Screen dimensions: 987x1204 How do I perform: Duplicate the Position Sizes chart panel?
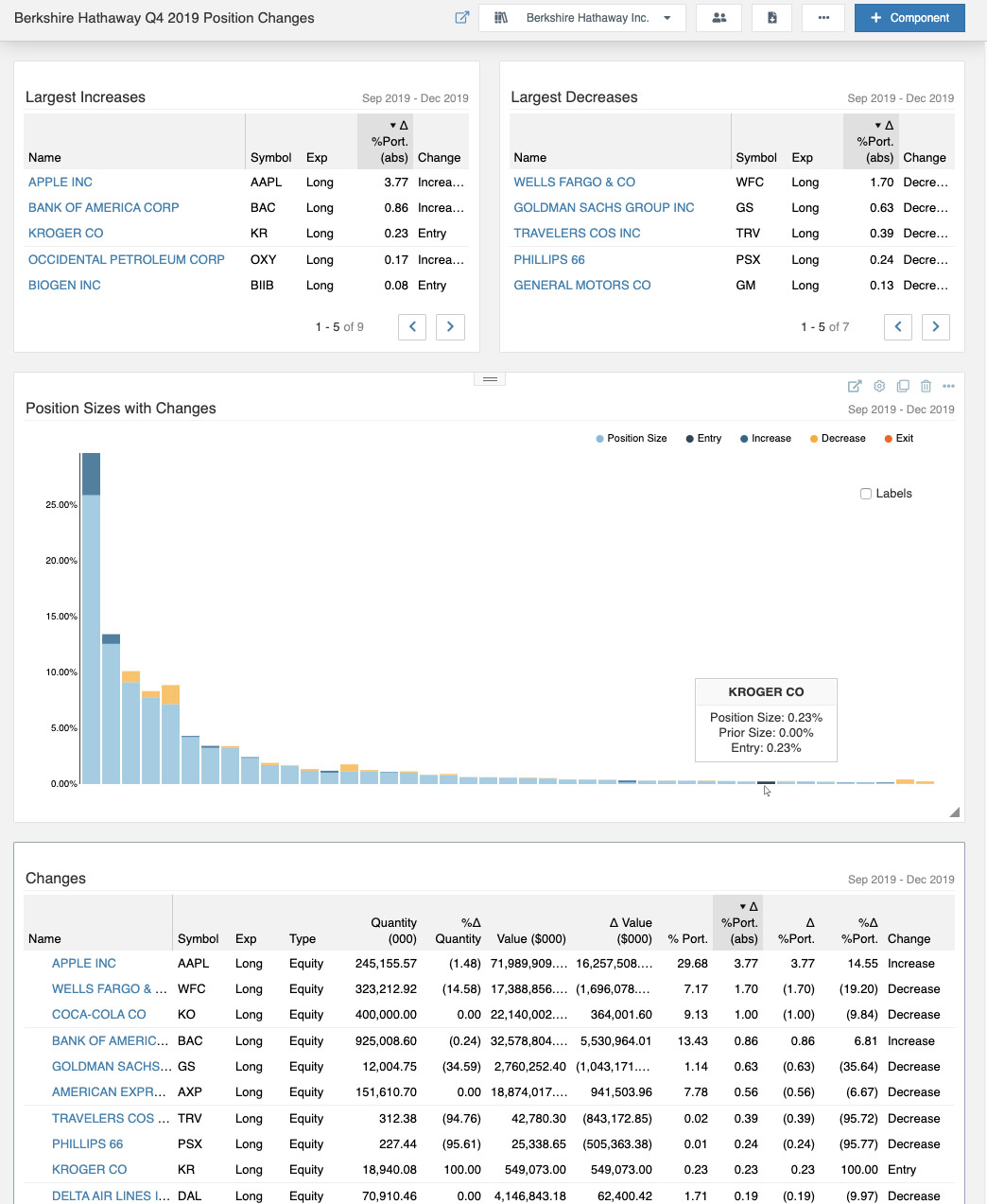coord(903,386)
